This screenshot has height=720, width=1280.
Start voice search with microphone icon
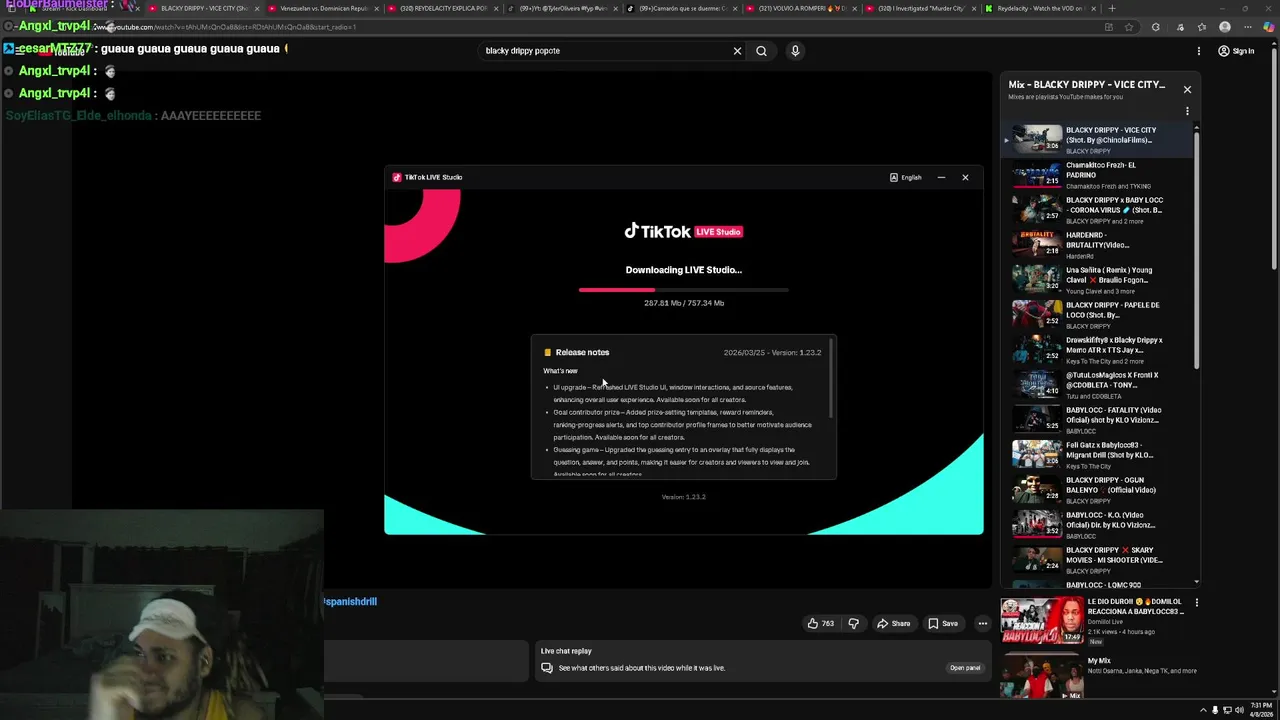(x=795, y=51)
